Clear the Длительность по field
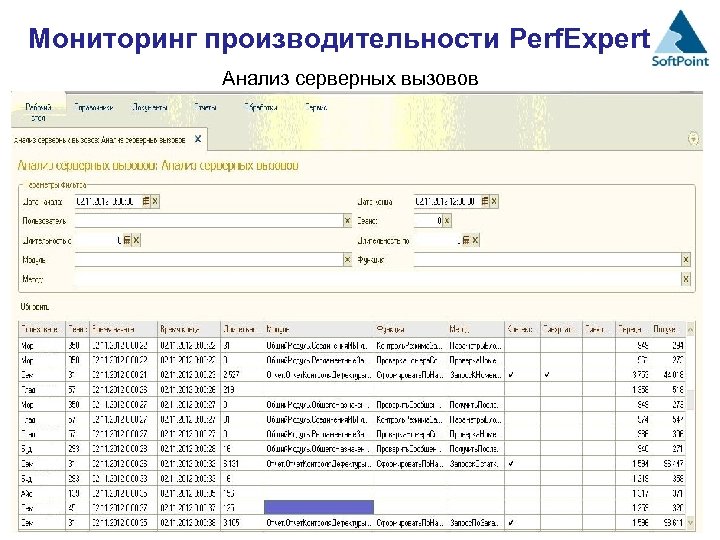The width and height of the screenshot is (720, 540). click(475, 240)
